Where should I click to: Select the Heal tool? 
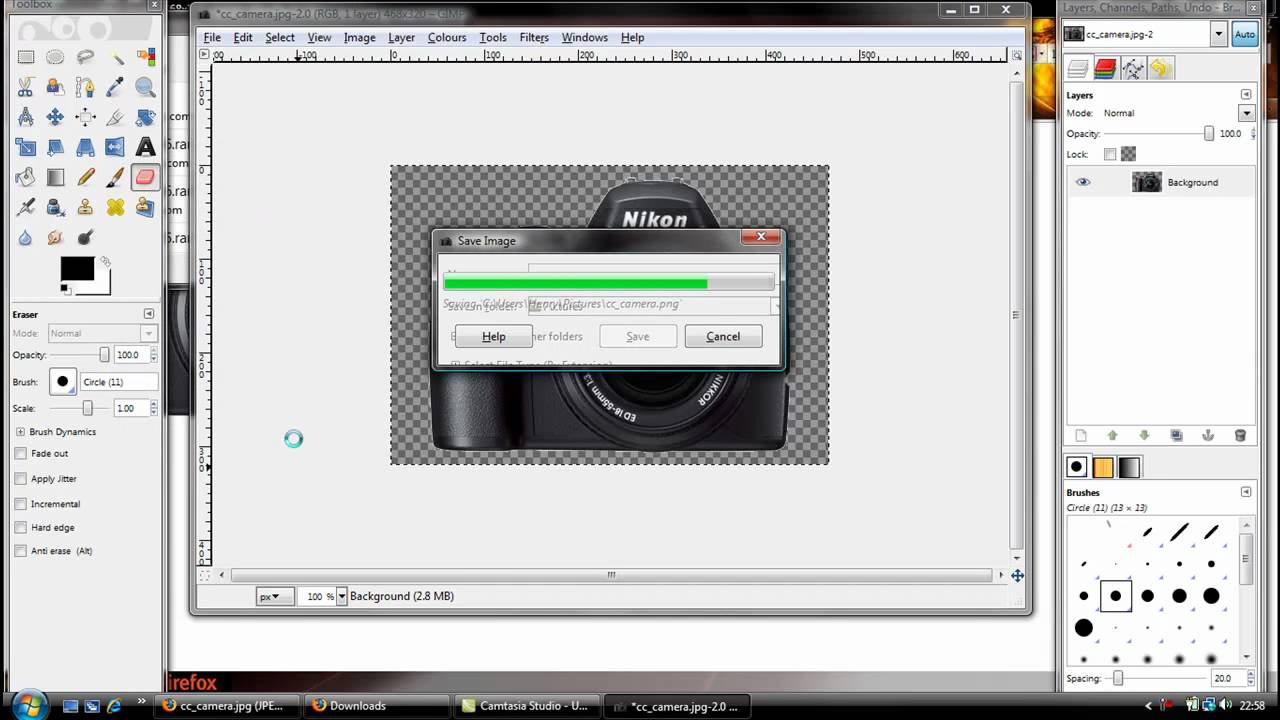pyautogui.click(x=115, y=207)
